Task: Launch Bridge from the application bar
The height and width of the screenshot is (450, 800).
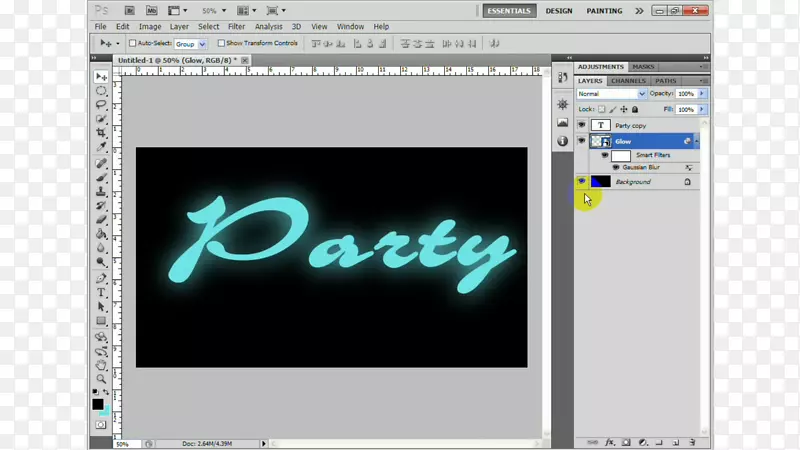Action: click(x=129, y=11)
